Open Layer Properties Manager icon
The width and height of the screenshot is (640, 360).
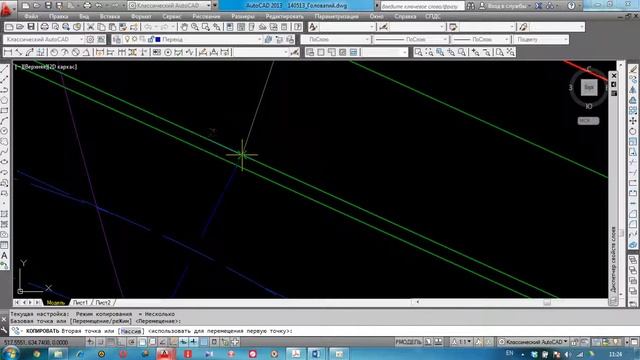[x=117, y=40]
